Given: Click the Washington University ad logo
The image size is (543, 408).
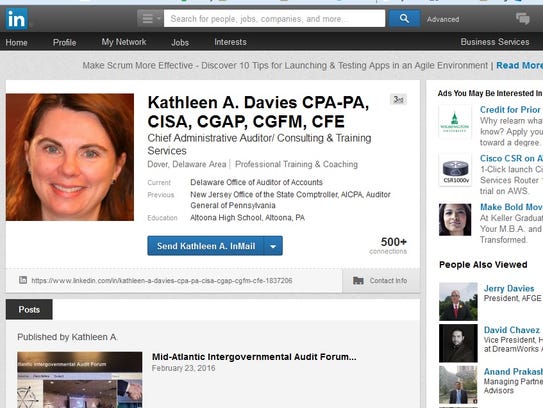Looking at the screenshot, I should point(455,122).
